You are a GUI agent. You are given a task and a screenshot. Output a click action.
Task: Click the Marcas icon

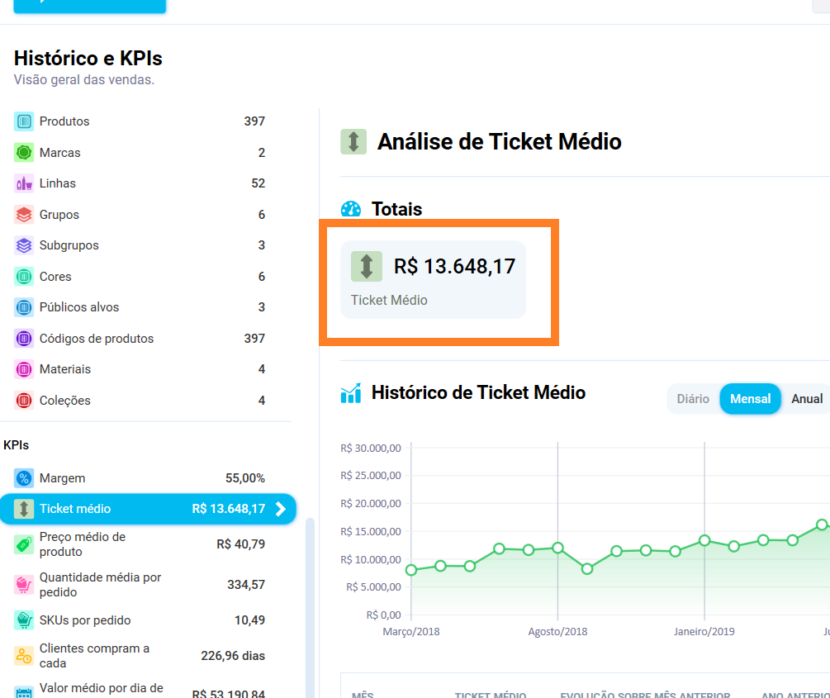click(22, 152)
